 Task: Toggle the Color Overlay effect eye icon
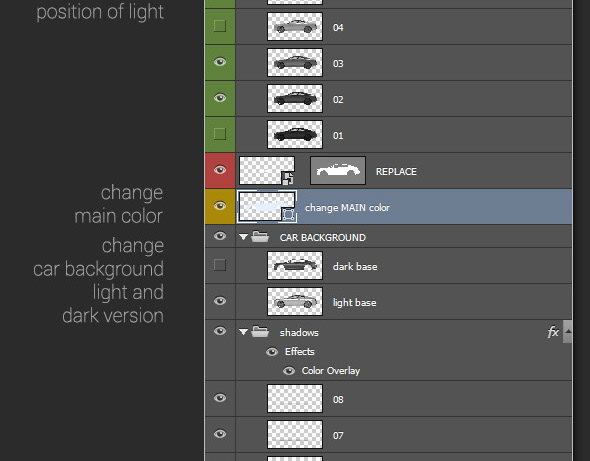tap(289, 371)
